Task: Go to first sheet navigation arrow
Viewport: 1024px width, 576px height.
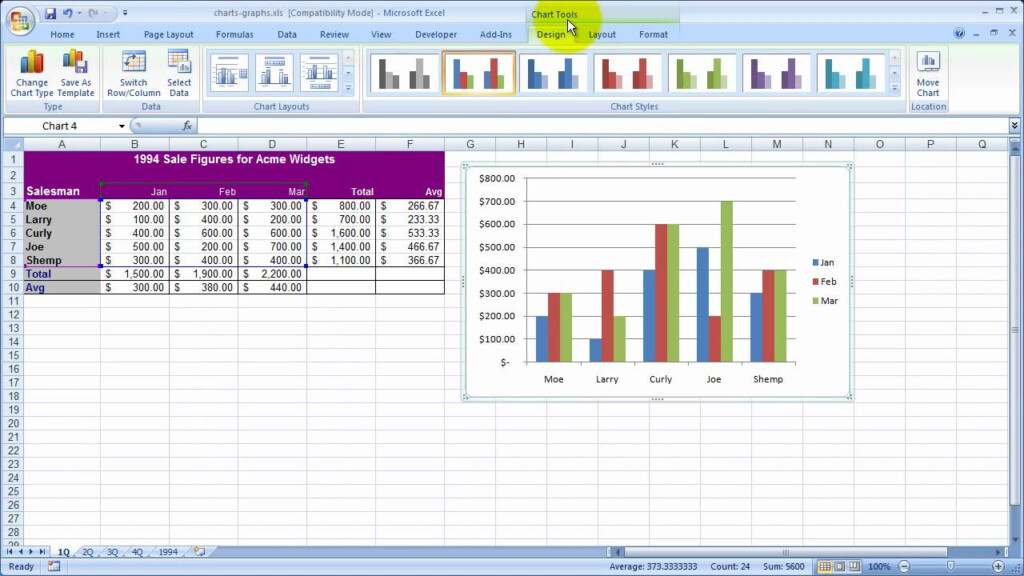Action: pos(10,552)
